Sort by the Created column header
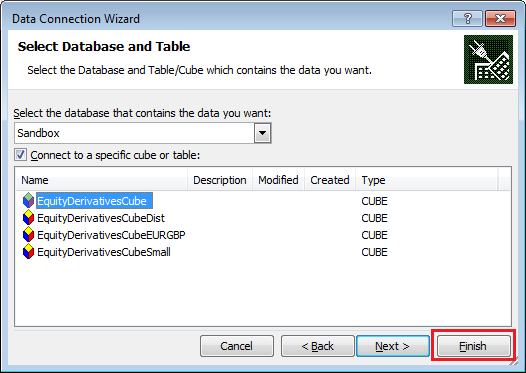Image resolution: width=526 pixels, height=373 pixels. pos(330,180)
